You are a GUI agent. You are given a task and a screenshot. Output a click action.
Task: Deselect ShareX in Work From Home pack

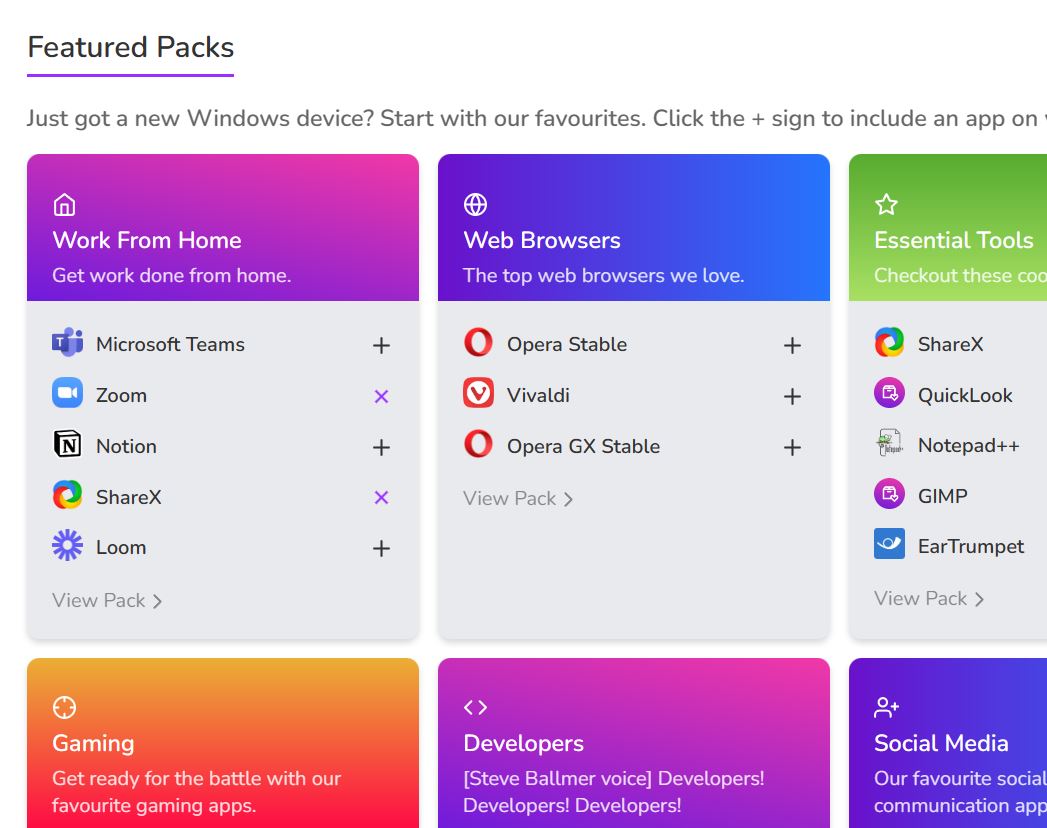tap(381, 497)
